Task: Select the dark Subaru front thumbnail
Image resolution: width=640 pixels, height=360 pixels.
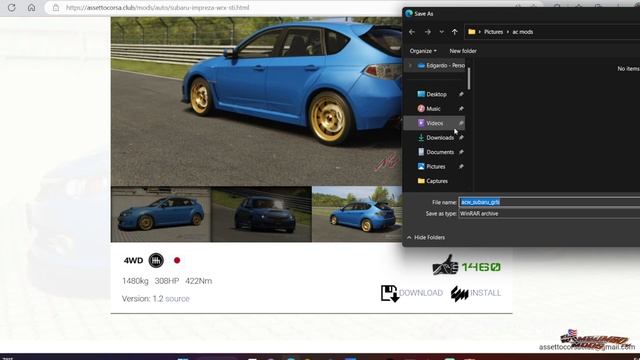Action: click(261, 214)
